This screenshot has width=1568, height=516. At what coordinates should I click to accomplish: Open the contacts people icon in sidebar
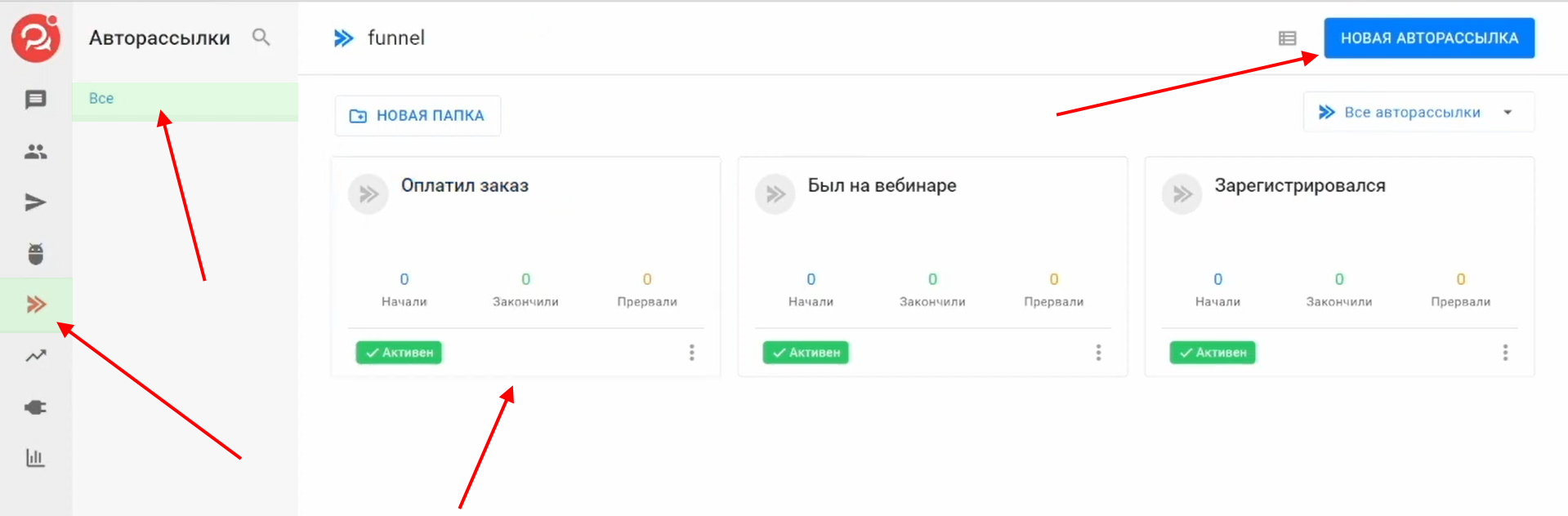[x=35, y=152]
